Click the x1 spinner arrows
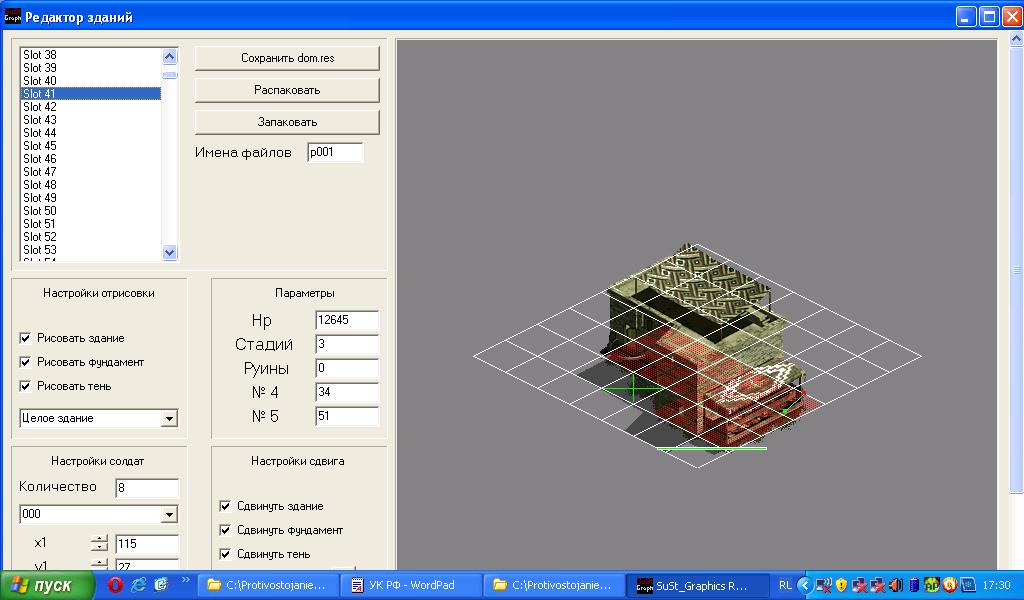This screenshot has width=1024, height=600. click(99, 543)
